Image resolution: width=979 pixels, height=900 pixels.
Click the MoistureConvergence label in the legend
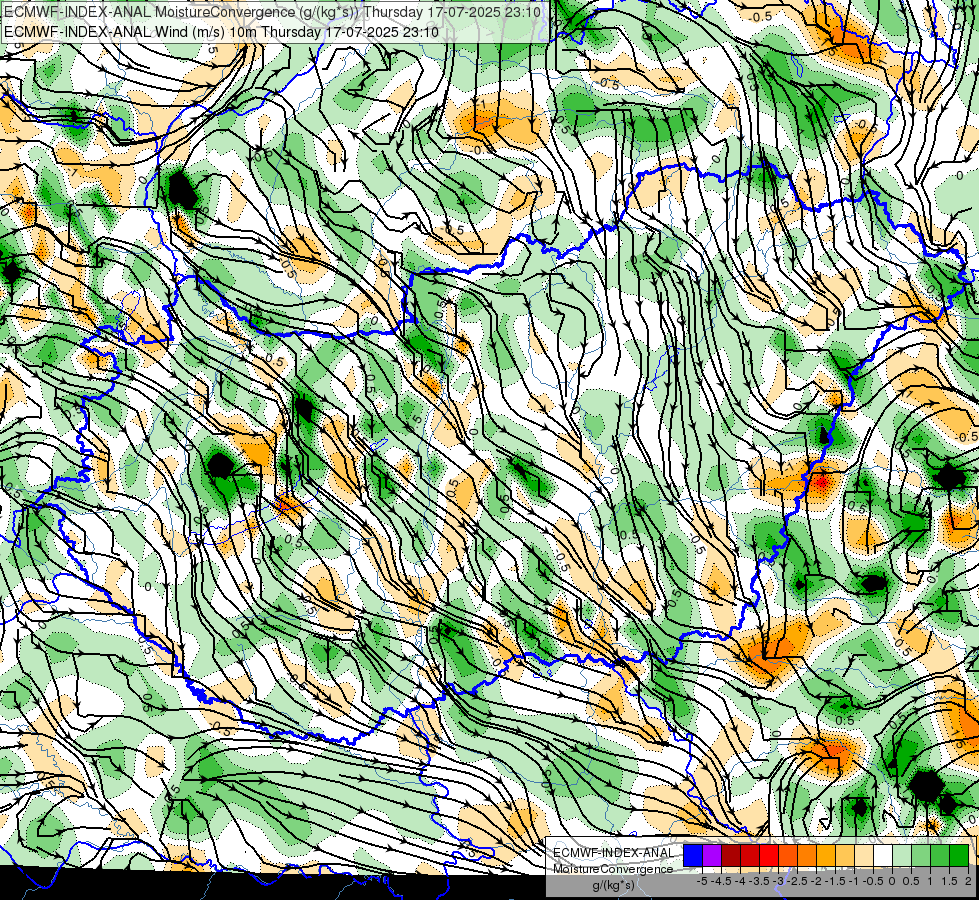point(613,869)
